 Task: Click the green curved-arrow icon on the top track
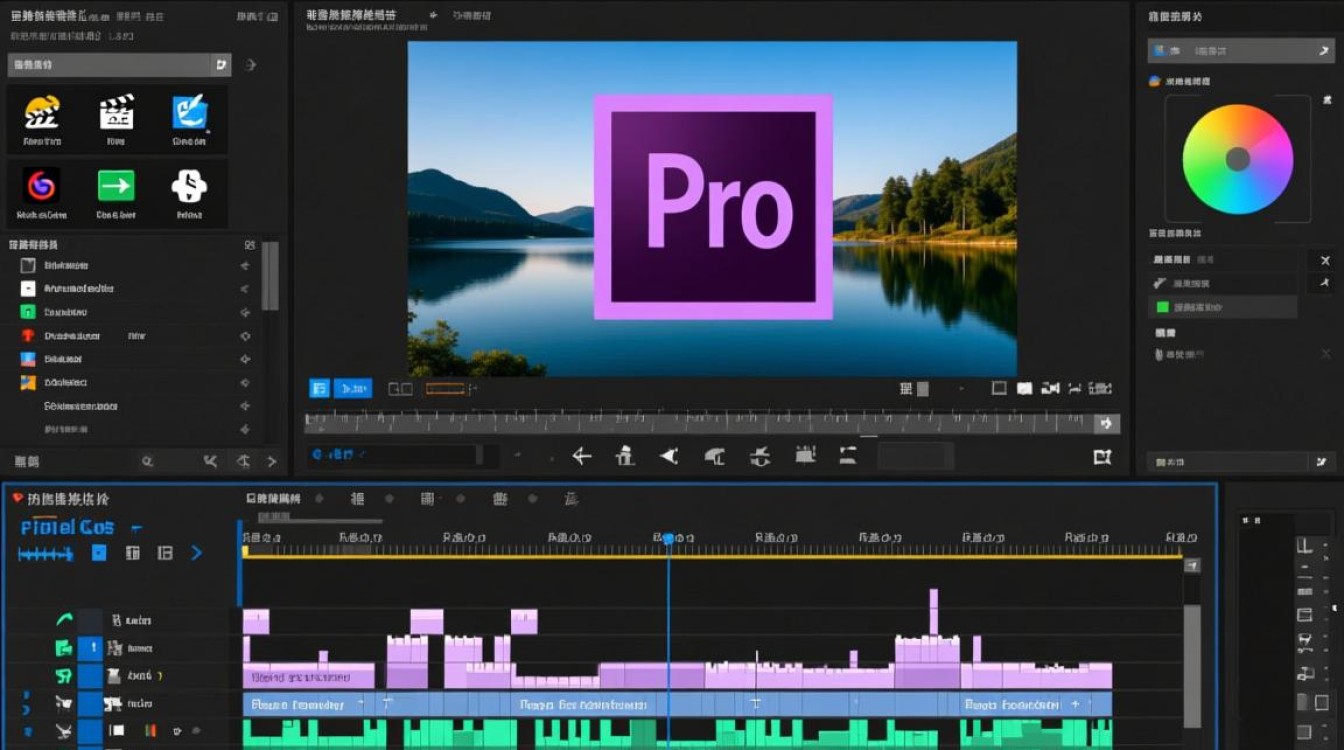64,620
